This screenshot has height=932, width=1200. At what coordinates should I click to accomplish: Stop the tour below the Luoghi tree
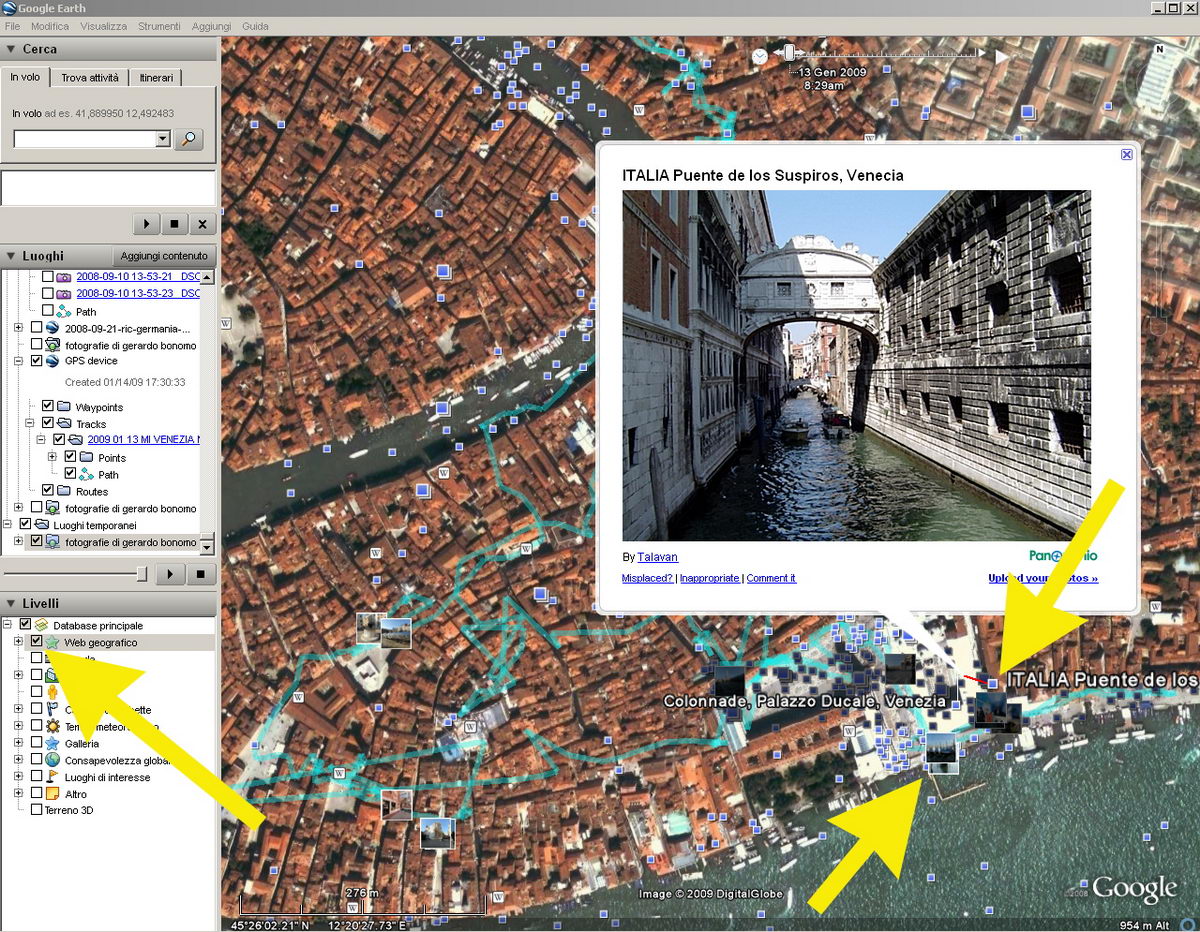point(201,574)
